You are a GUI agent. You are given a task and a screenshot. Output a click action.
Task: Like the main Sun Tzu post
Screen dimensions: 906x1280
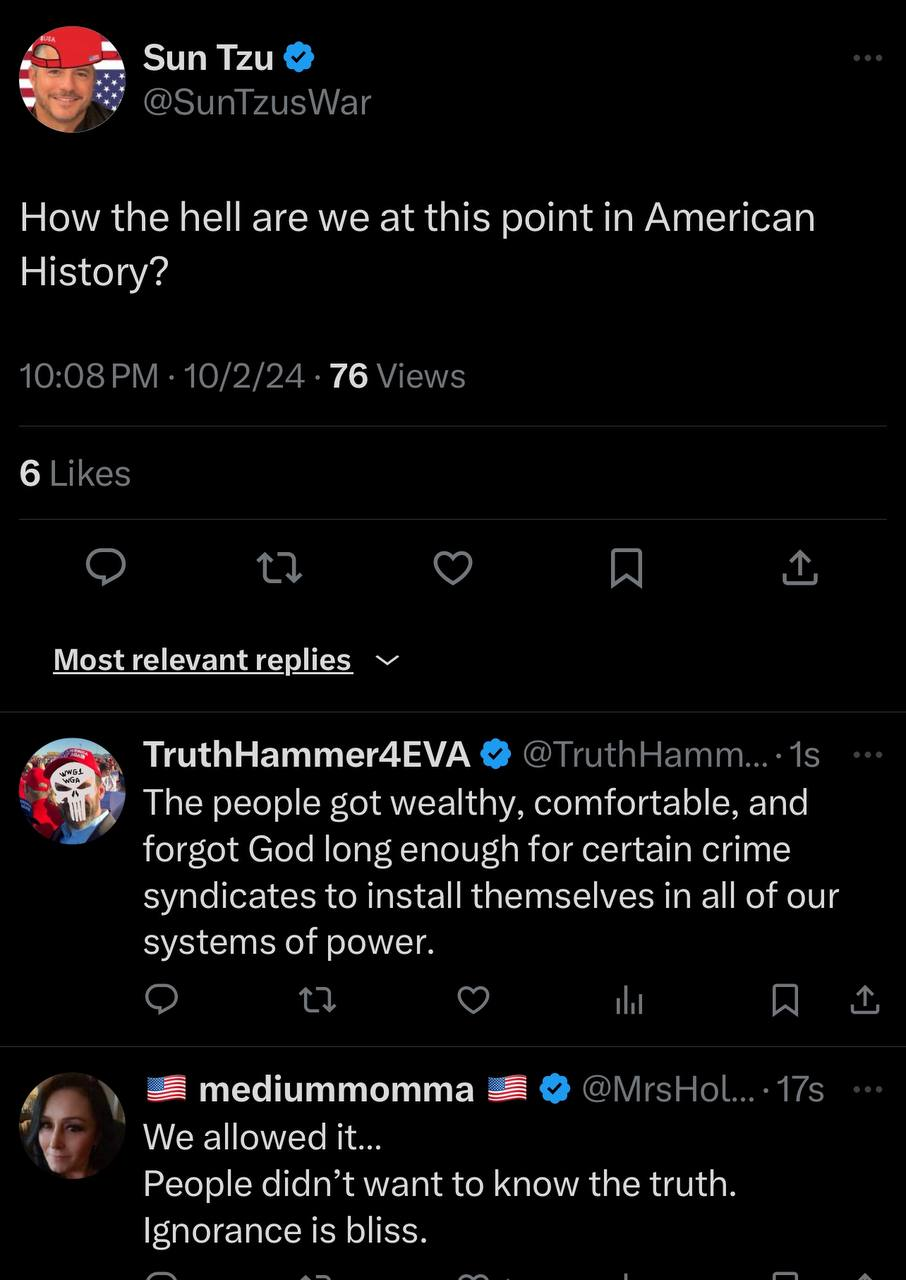pos(452,568)
